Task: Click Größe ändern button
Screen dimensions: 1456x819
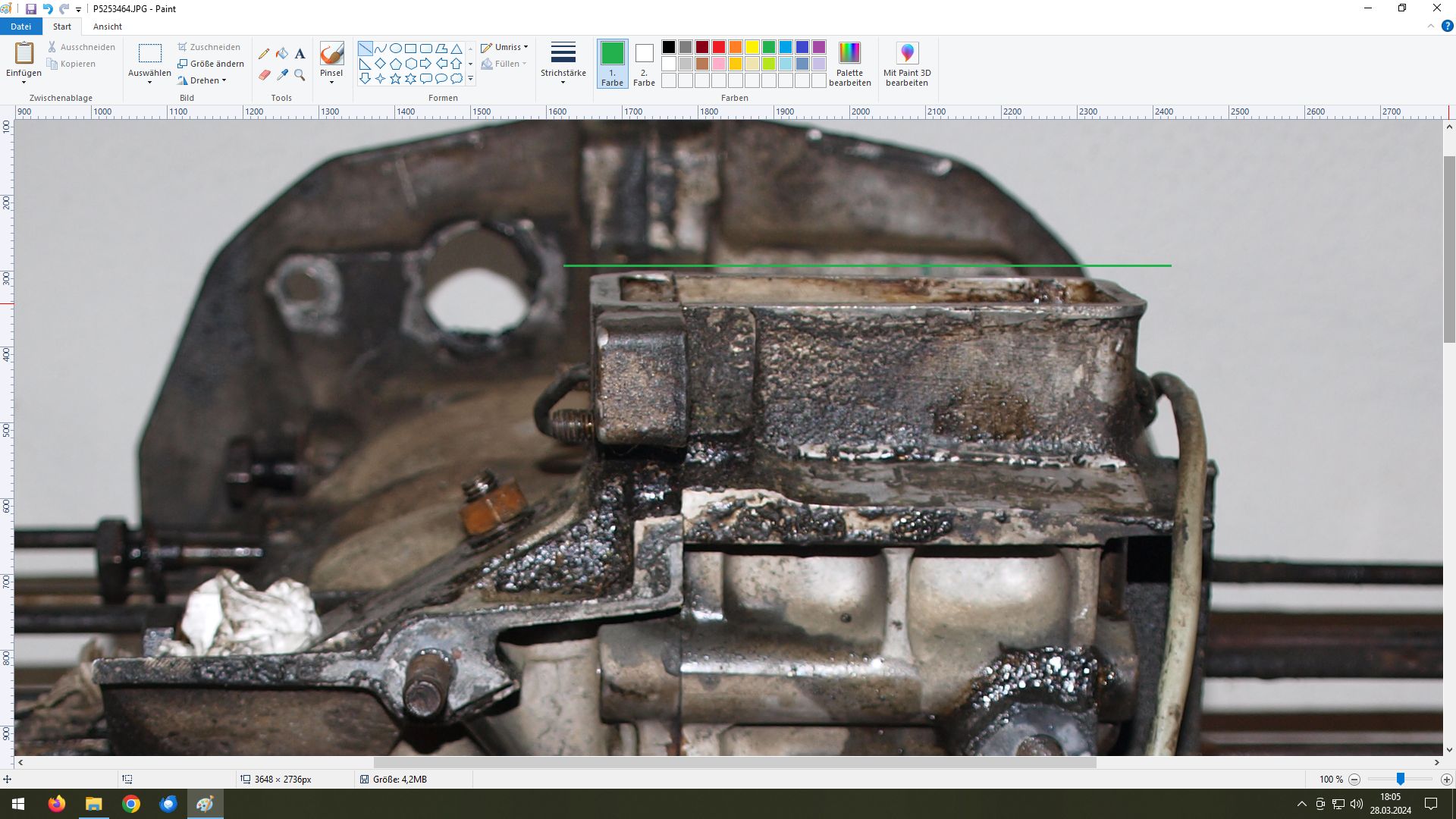Action: 211,64
